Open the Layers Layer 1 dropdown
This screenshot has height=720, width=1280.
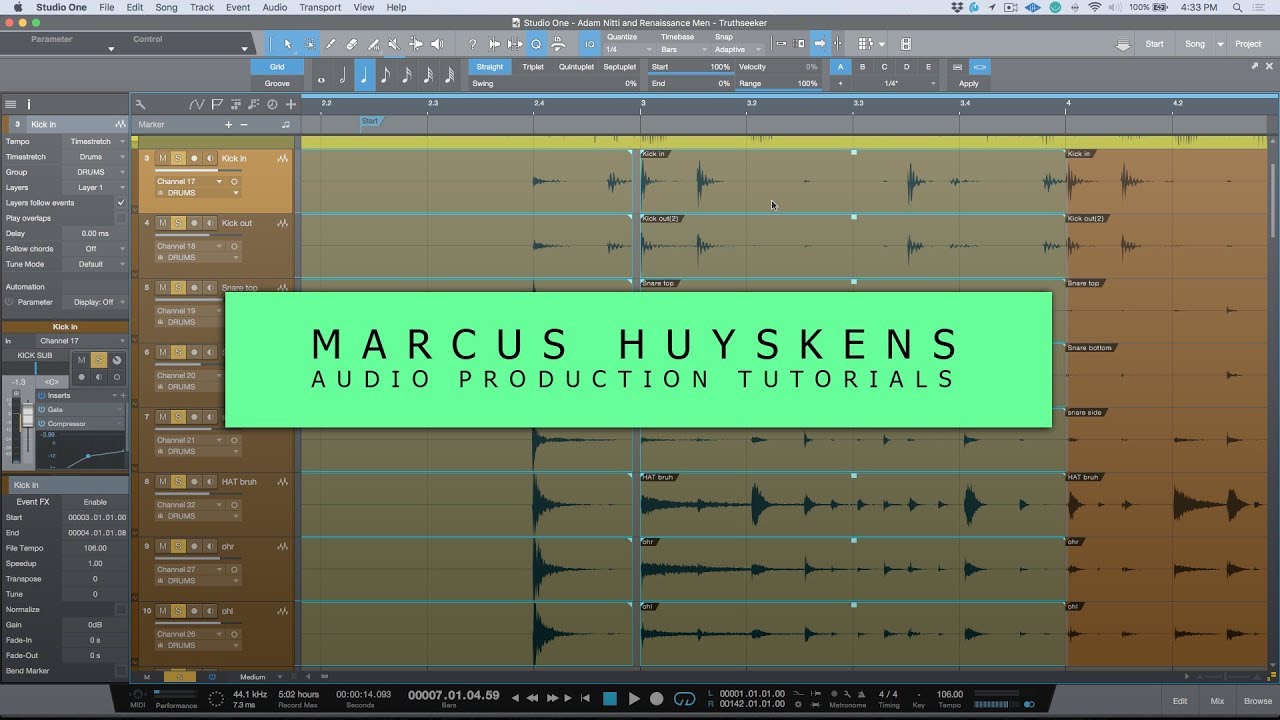(x=93, y=187)
